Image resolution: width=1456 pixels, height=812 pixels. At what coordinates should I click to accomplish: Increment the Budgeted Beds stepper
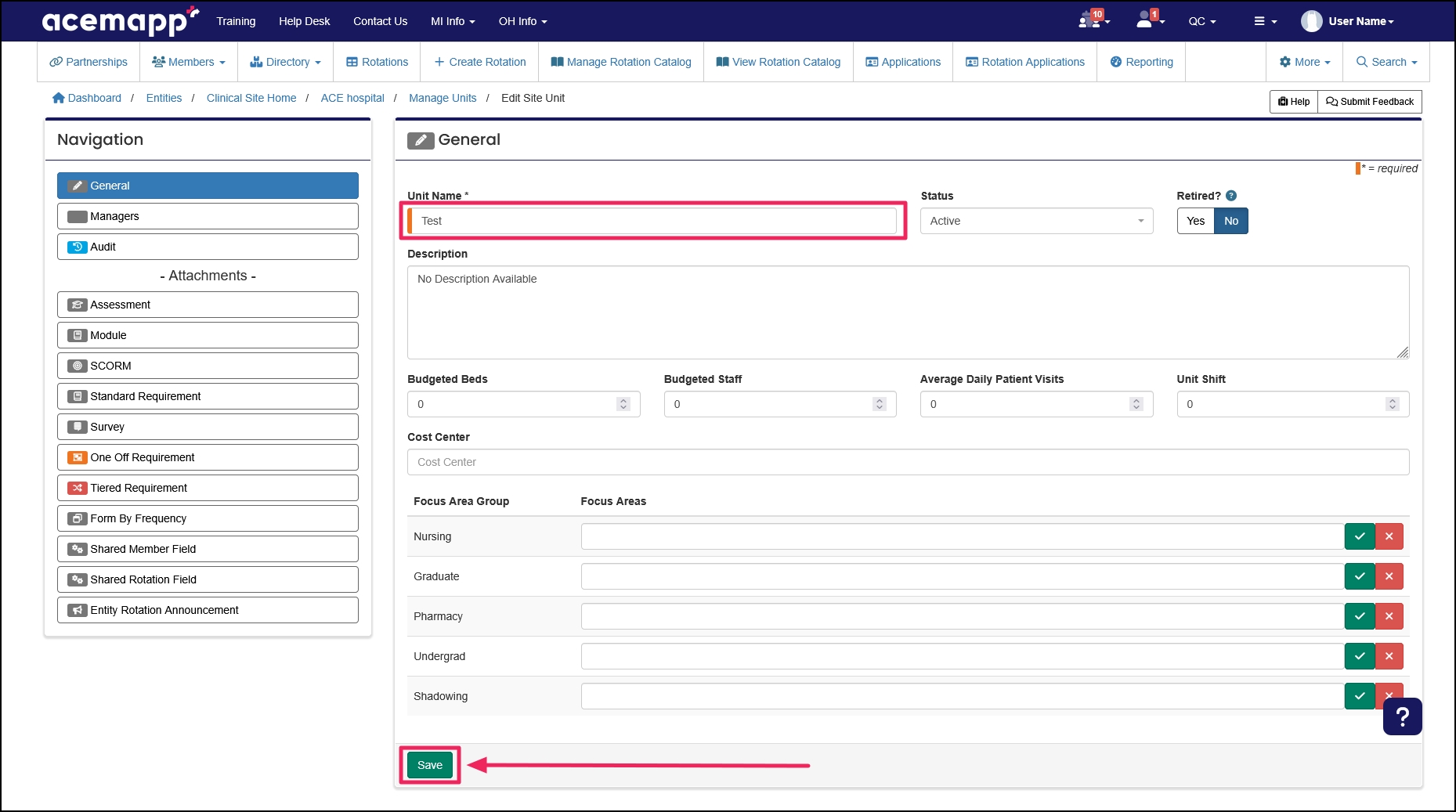(x=623, y=400)
